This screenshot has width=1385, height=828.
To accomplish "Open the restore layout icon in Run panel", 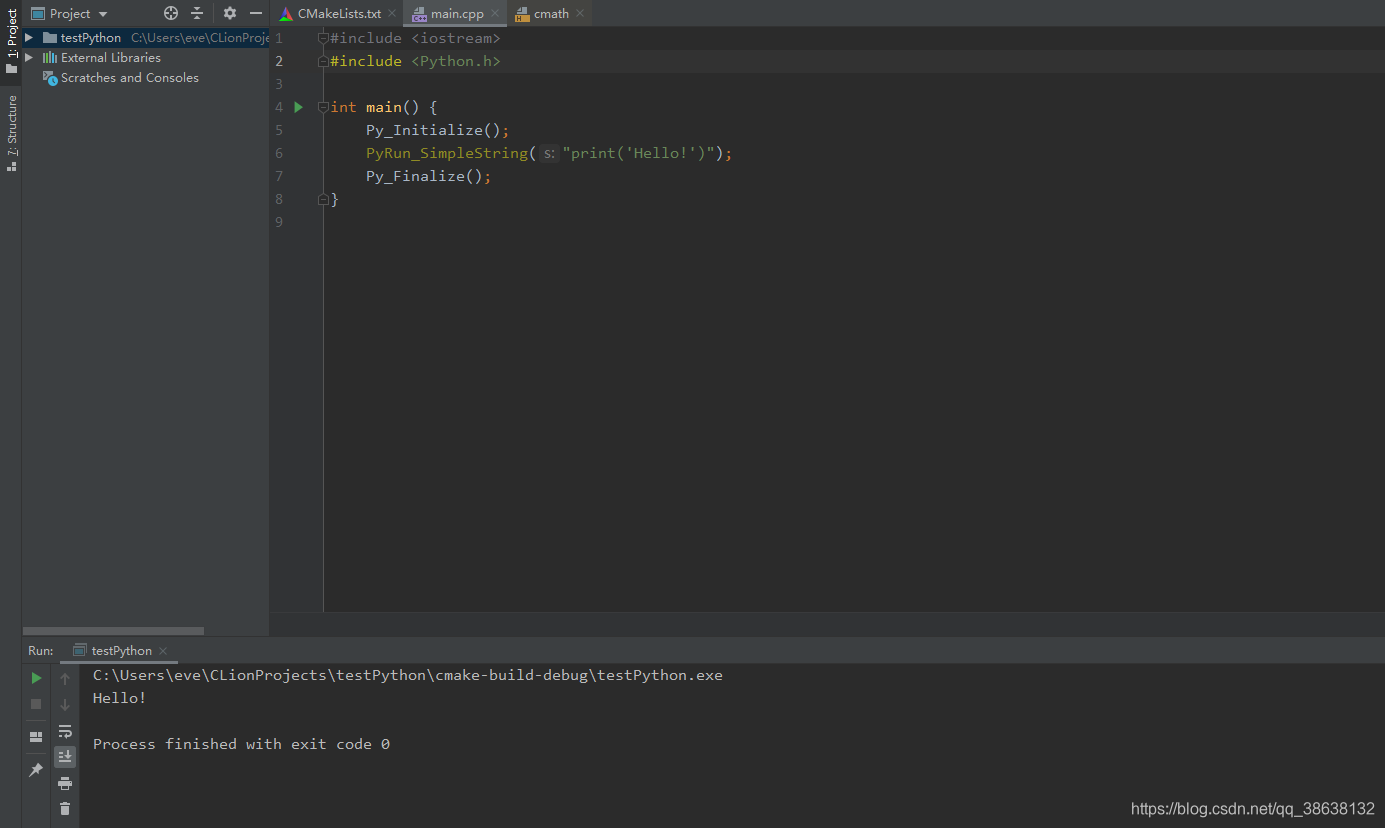I will 36,737.
